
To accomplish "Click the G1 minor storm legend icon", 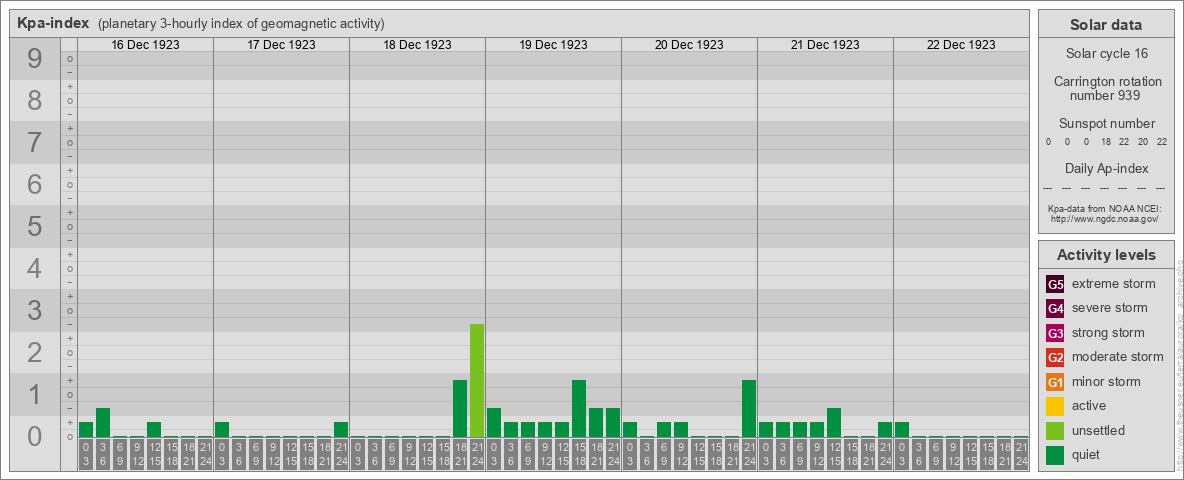I will (x=1055, y=382).
